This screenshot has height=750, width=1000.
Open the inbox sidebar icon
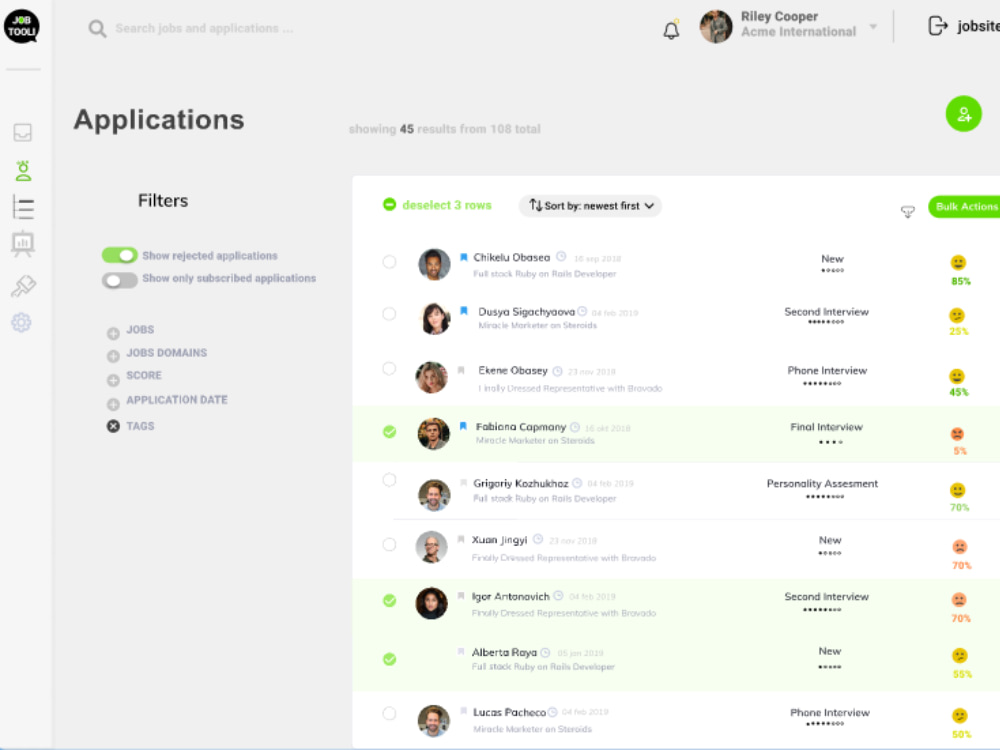pyautogui.click(x=22, y=132)
